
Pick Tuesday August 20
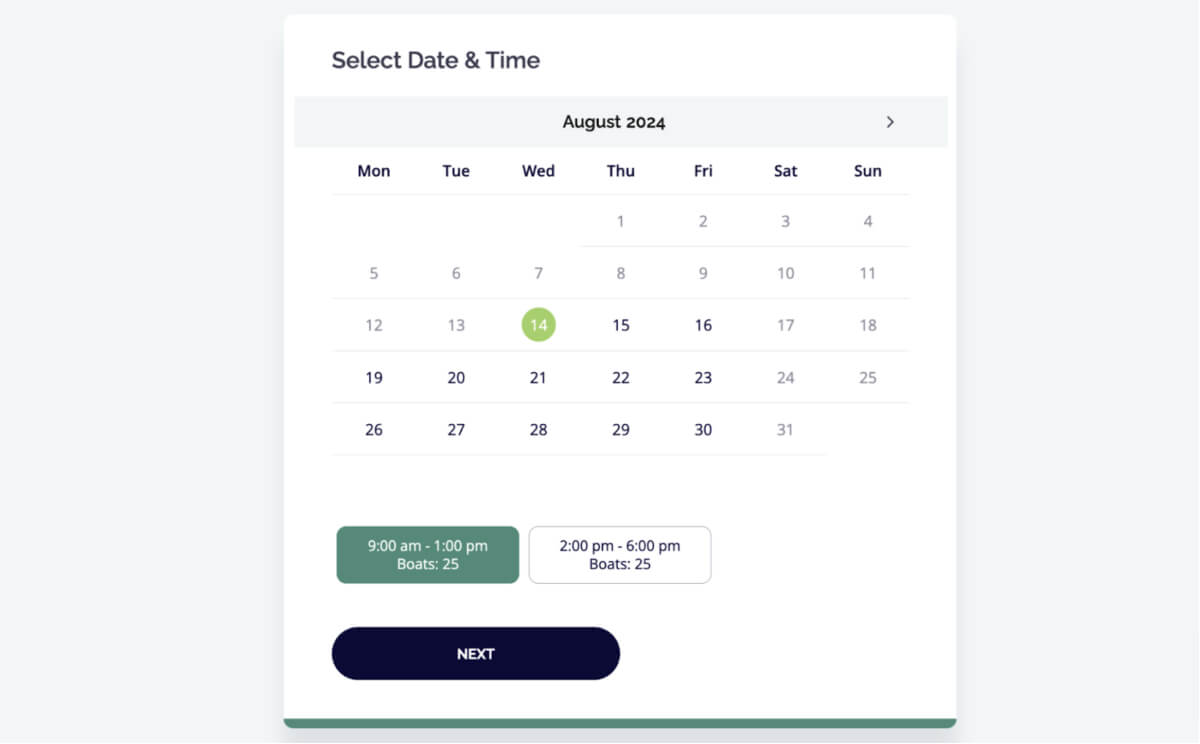click(456, 377)
